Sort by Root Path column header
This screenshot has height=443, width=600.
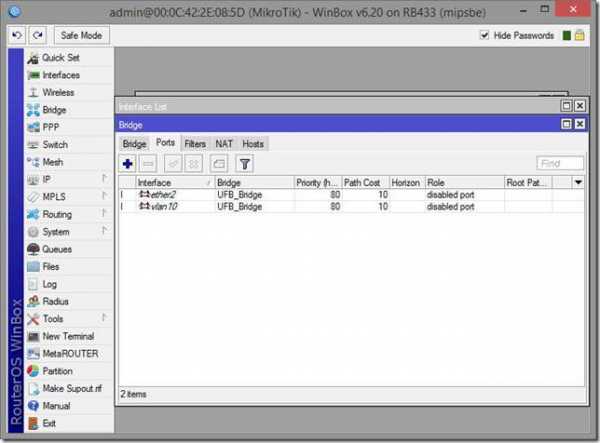(x=528, y=183)
